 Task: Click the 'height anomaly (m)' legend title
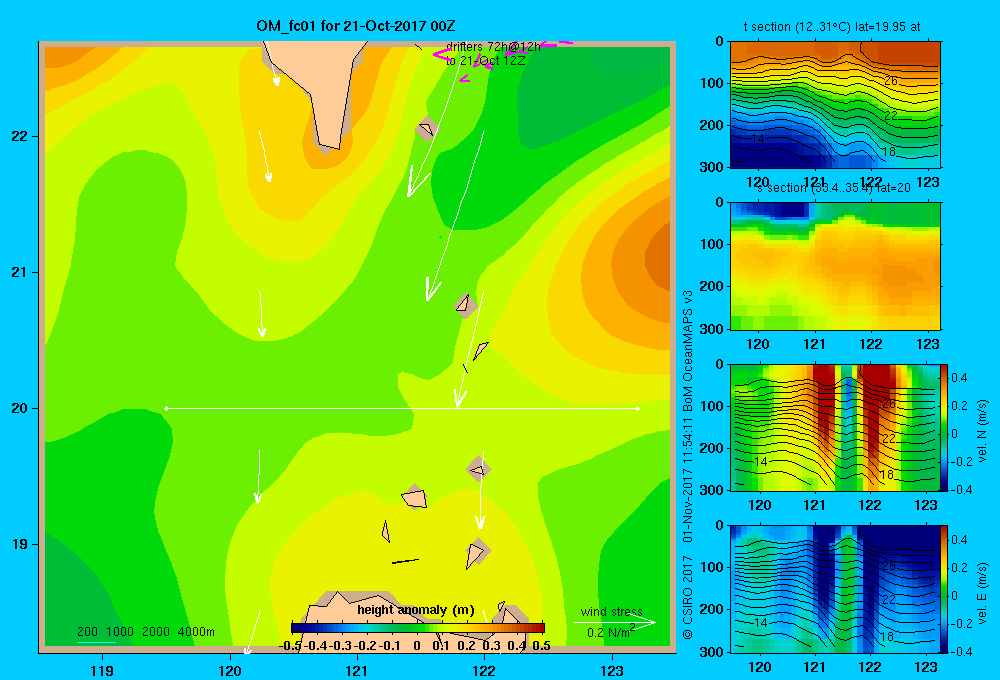(416, 610)
